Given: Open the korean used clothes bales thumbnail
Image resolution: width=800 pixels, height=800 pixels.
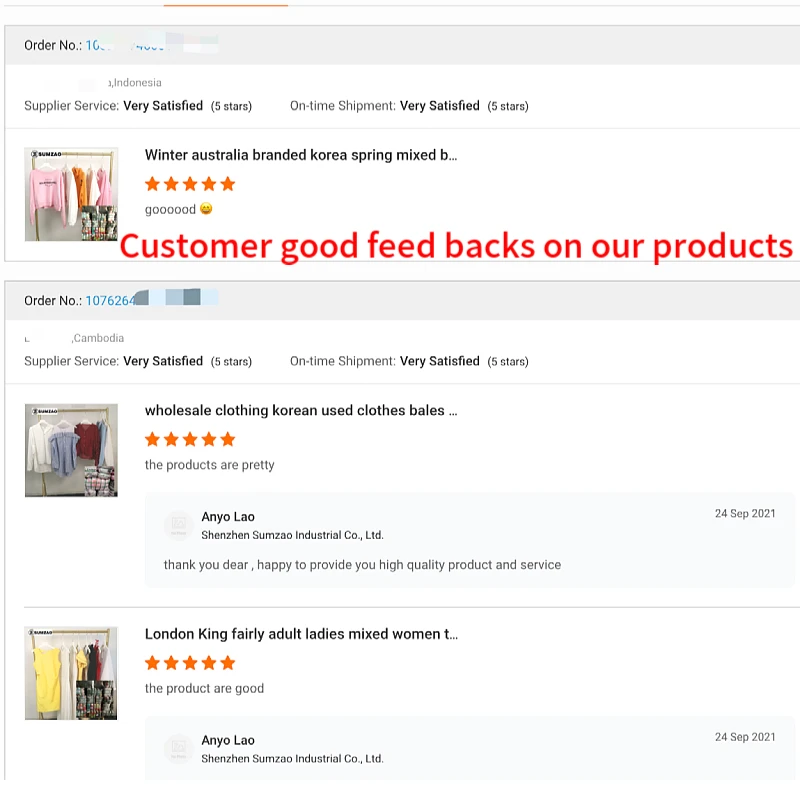Looking at the screenshot, I should pyautogui.click(x=71, y=450).
